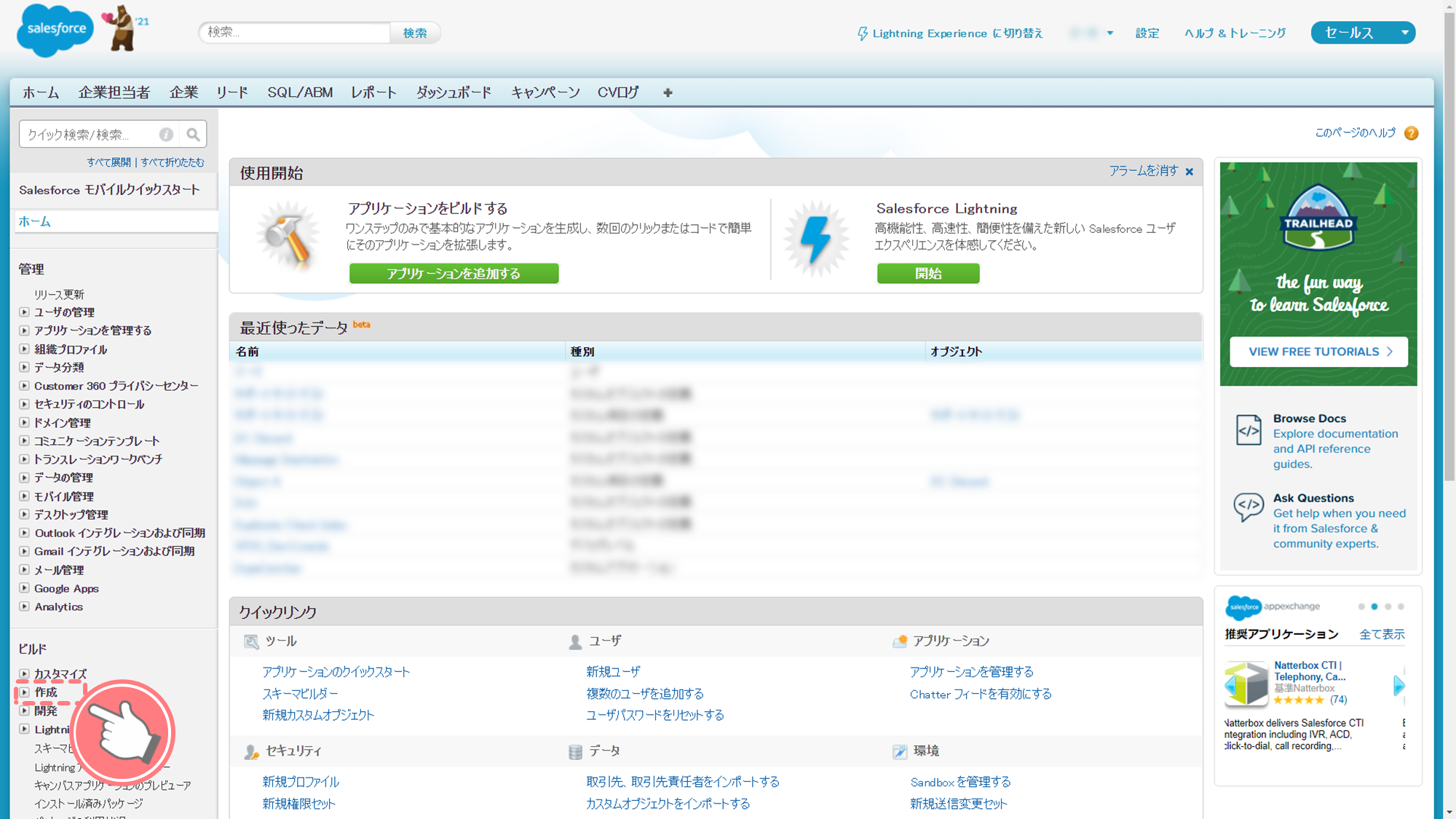Click the user section person icon
The width and height of the screenshot is (1456, 819).
(x=575, y=641)
